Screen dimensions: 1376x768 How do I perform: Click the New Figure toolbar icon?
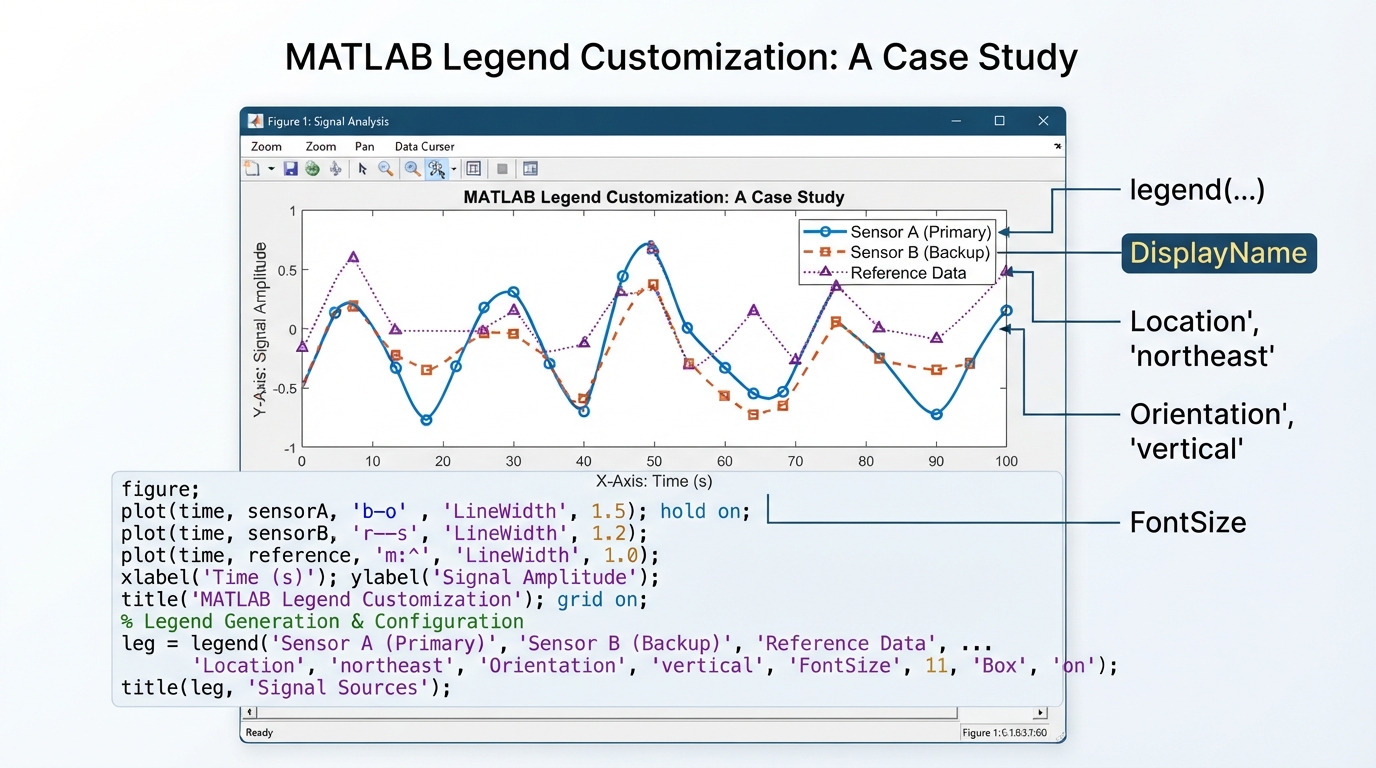[x=252, y=169]
